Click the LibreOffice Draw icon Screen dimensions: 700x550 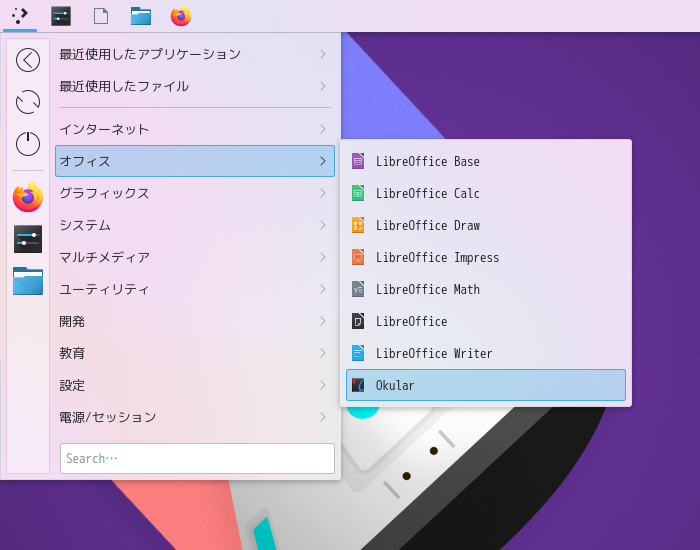358,225
